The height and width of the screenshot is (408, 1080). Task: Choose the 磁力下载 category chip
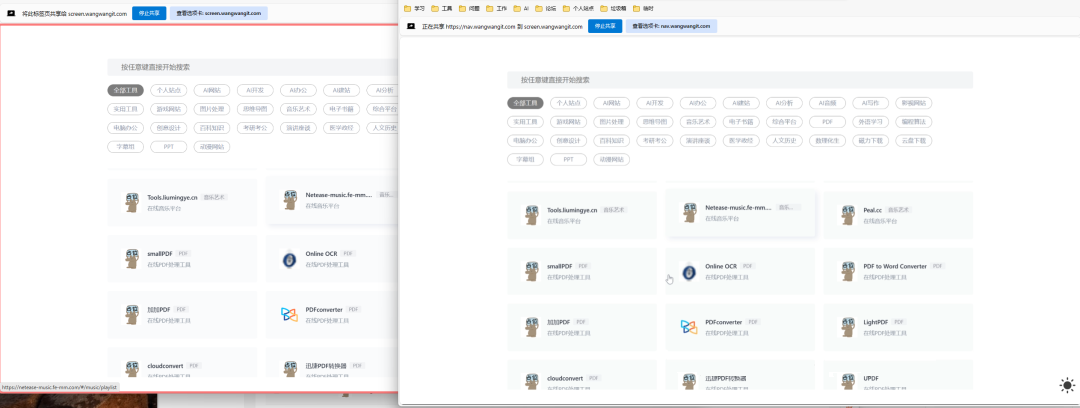tap(871, 140)
